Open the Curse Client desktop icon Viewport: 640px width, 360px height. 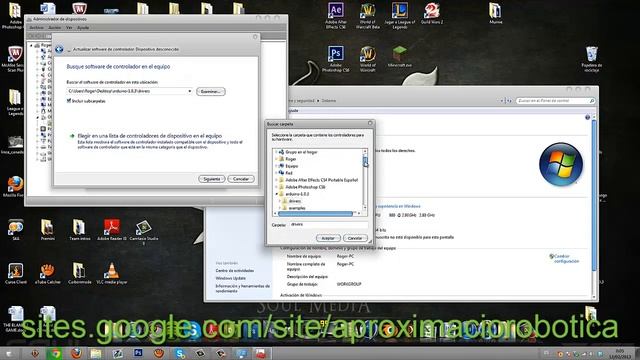pyautogui.click(x=16, y=273)
